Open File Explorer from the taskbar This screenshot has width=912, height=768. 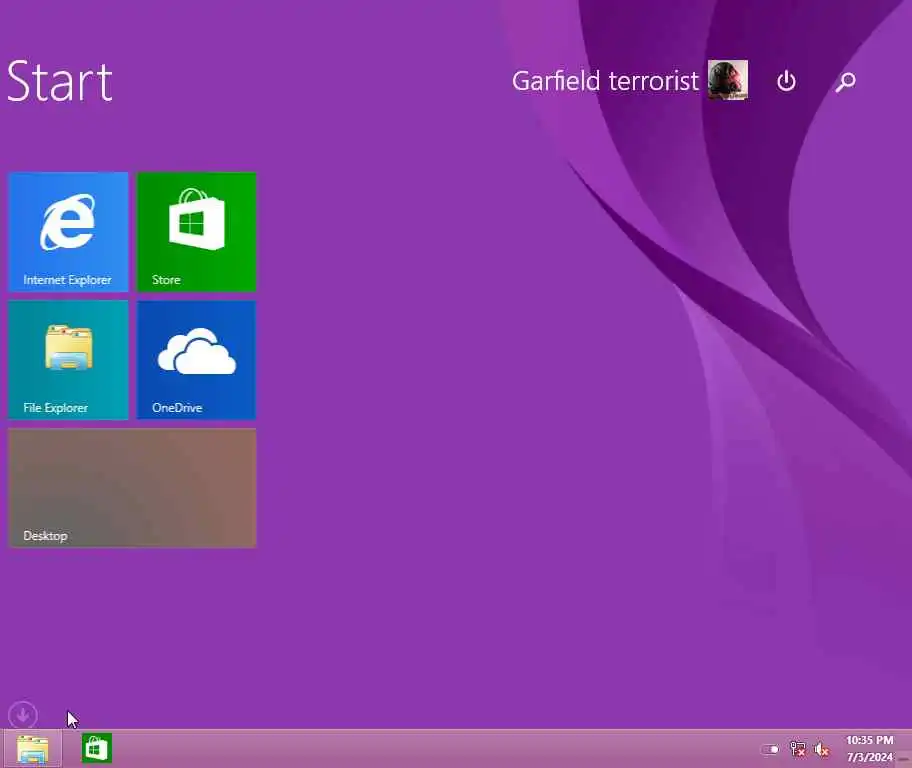33,749
